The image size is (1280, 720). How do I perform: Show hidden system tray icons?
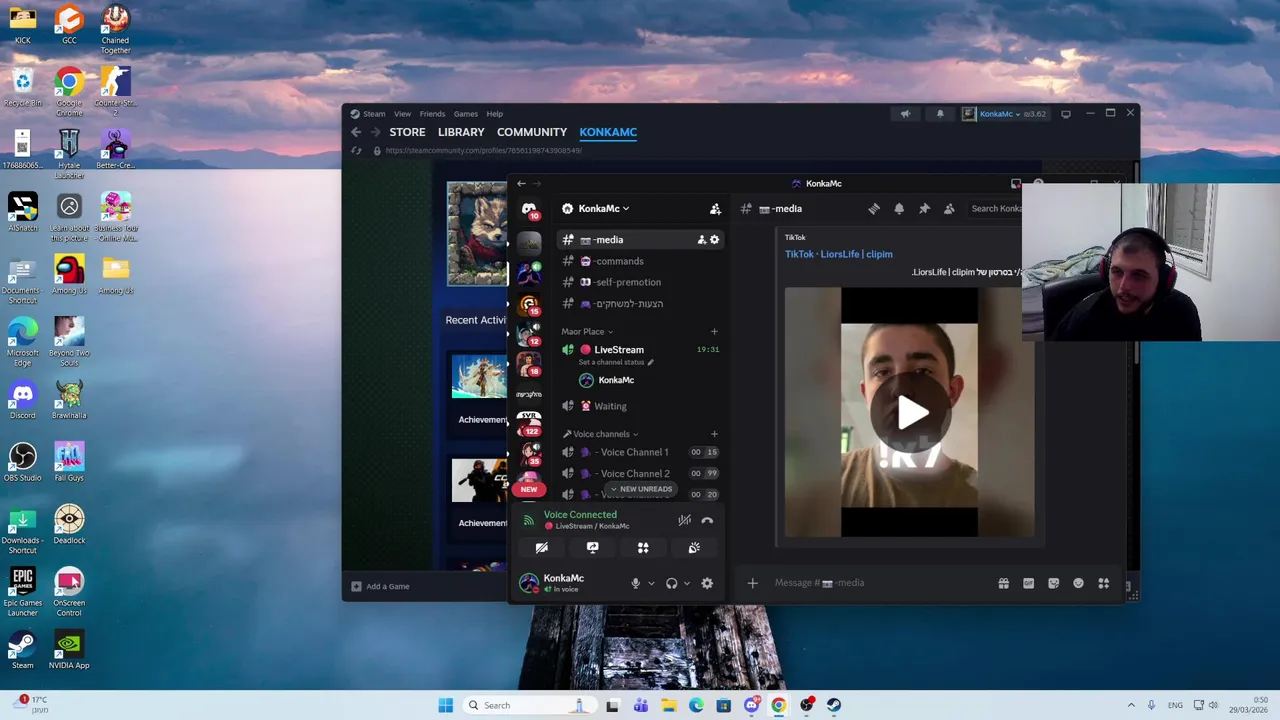[1131, 705]
